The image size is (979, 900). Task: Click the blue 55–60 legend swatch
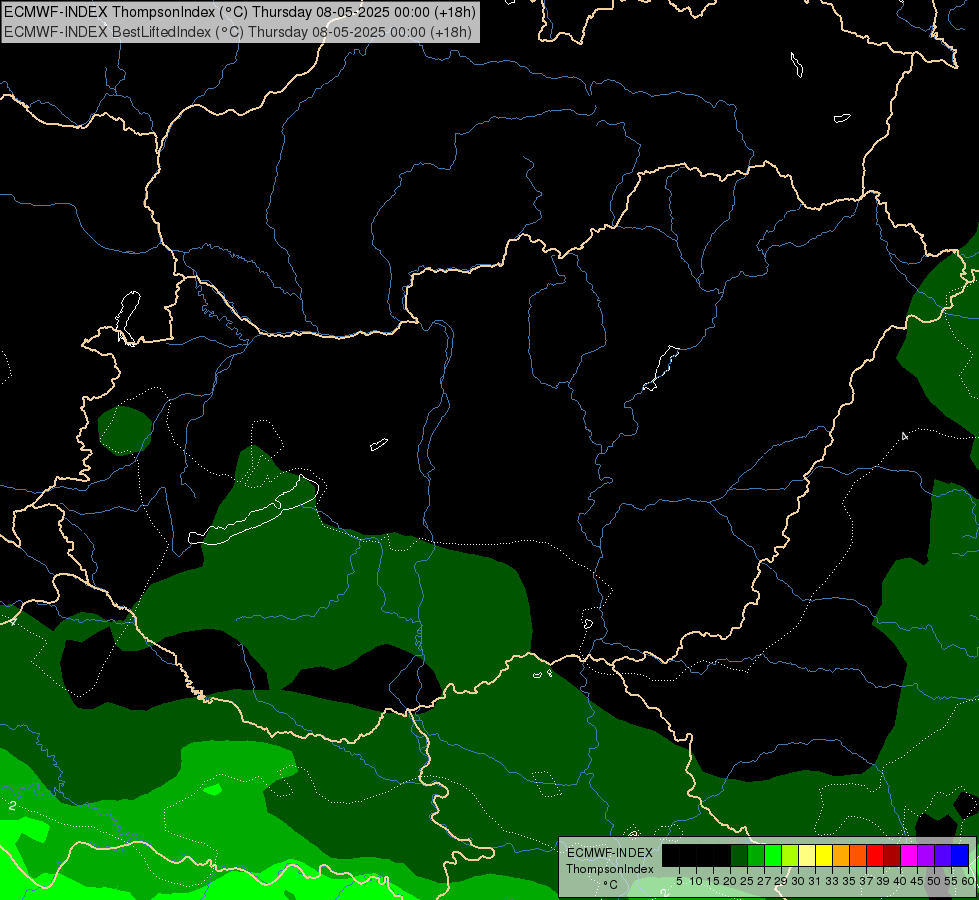click(960, 855)
